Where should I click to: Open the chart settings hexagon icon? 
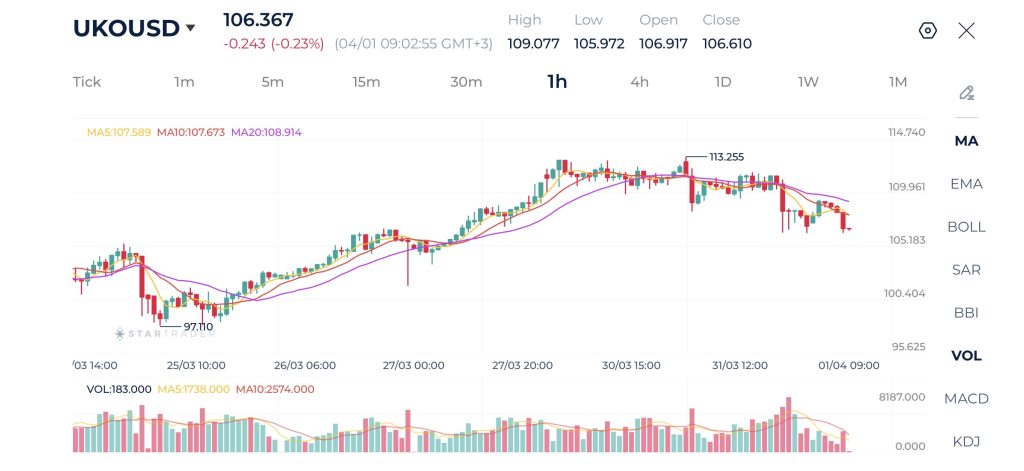coord(927,30)
